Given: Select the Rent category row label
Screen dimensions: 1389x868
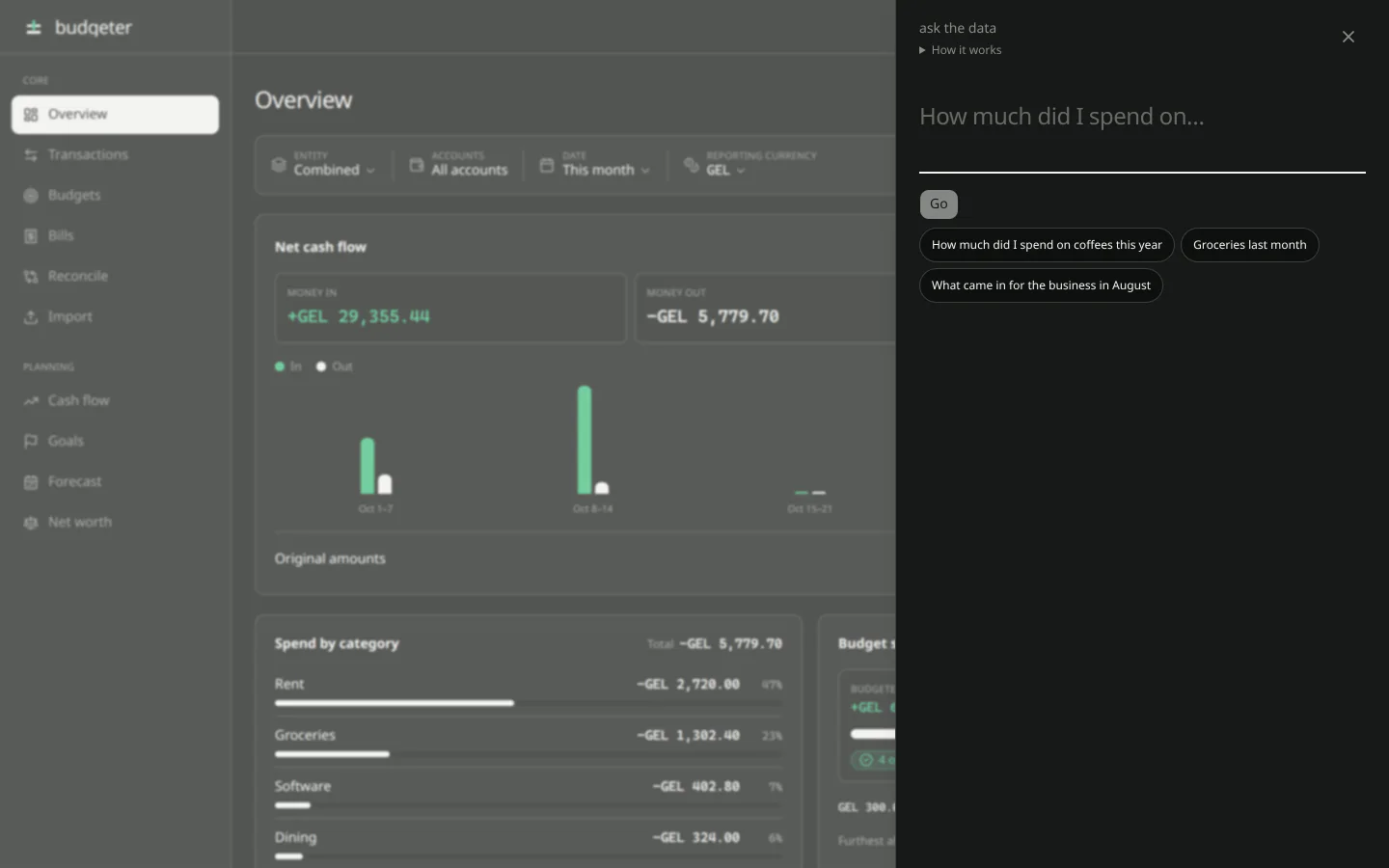Looking at the screenshot, I should (289, 685).
